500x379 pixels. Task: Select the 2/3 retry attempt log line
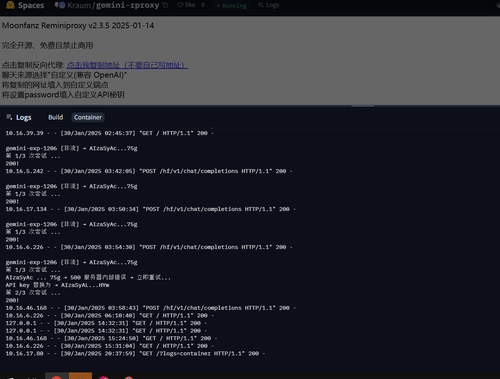pos(33,293)
